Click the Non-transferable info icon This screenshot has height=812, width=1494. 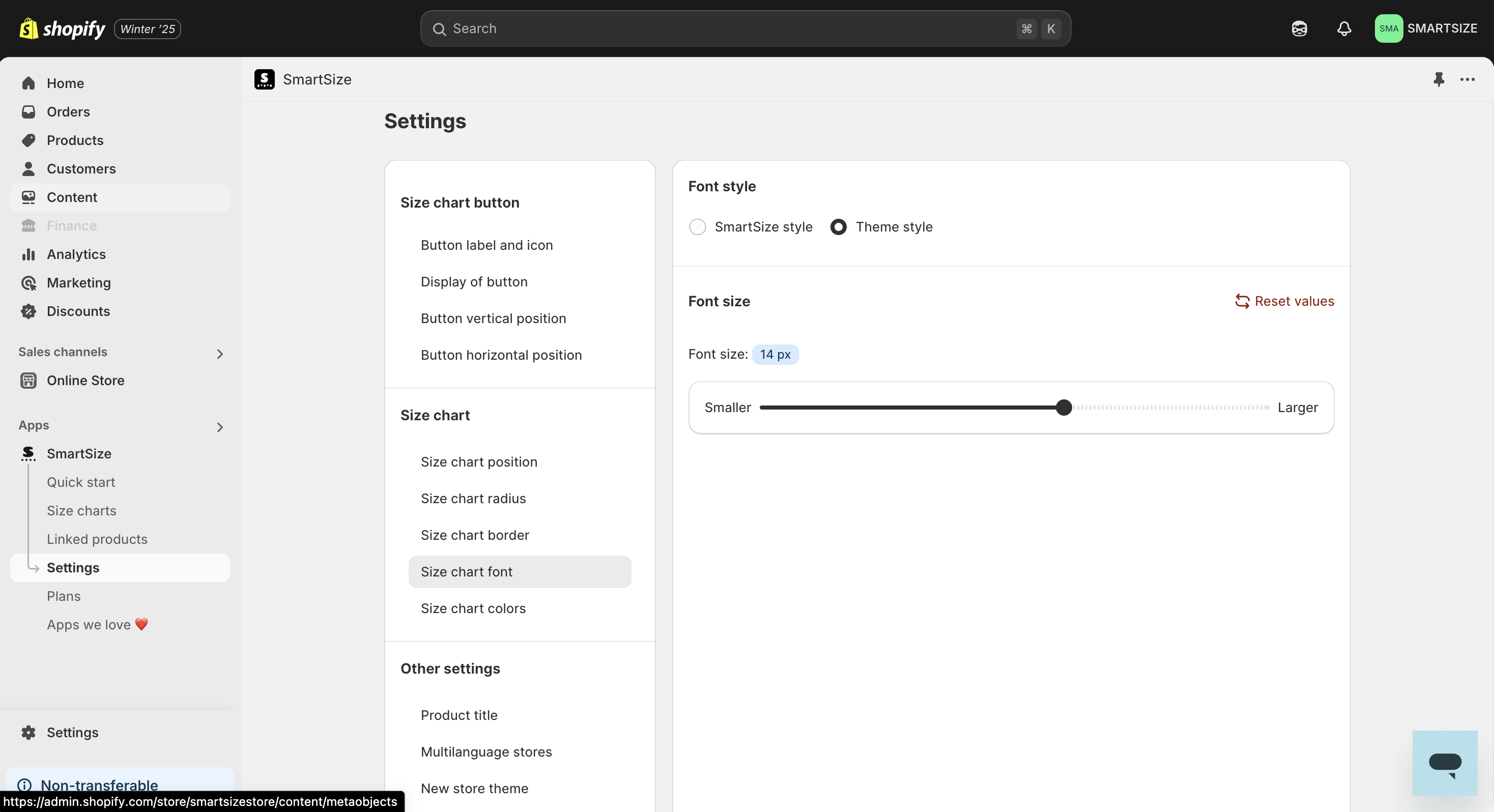coord(24,786)
